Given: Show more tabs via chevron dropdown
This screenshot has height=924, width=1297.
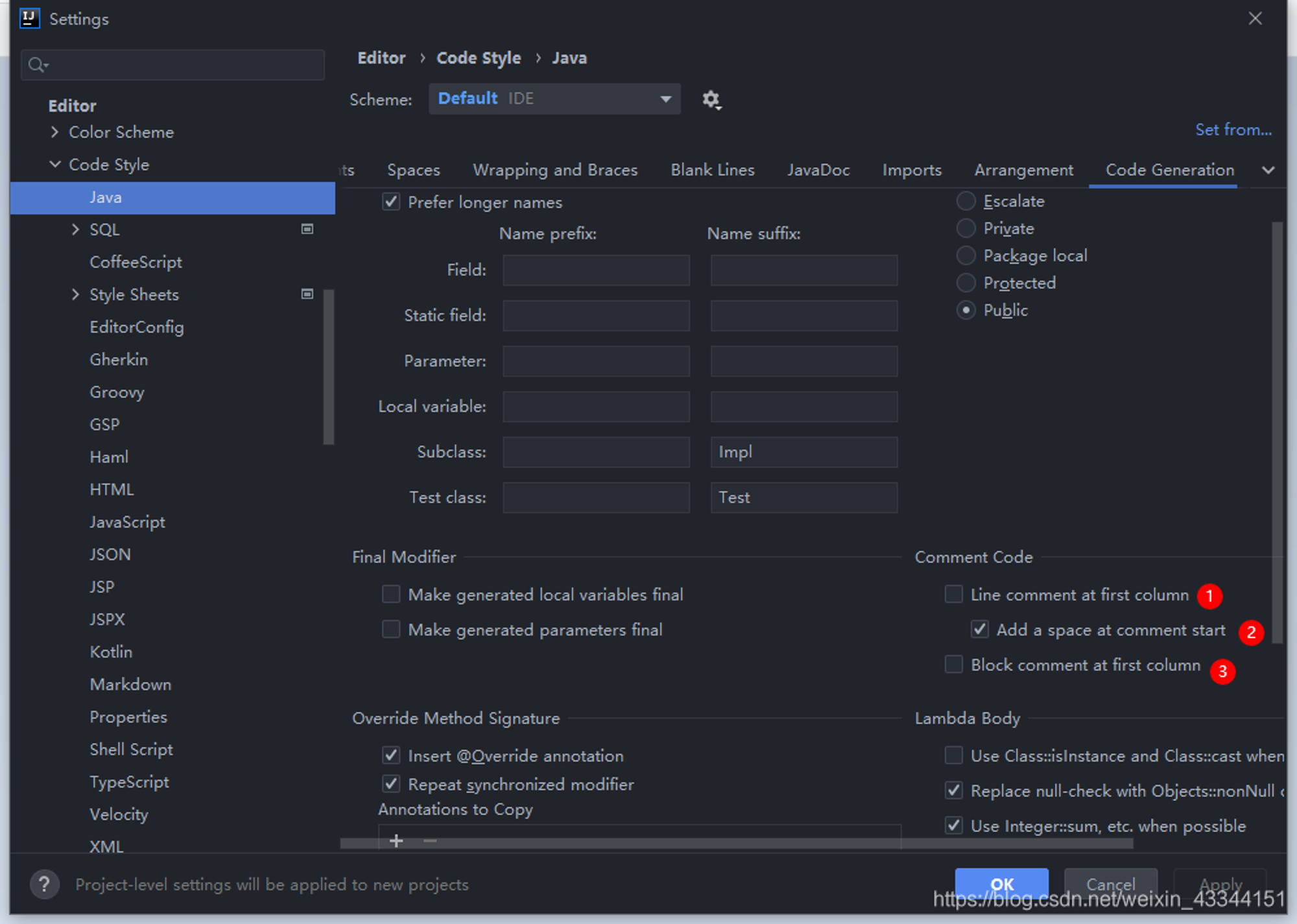Looking at the screenshot, I should [x=1268, y=170].
